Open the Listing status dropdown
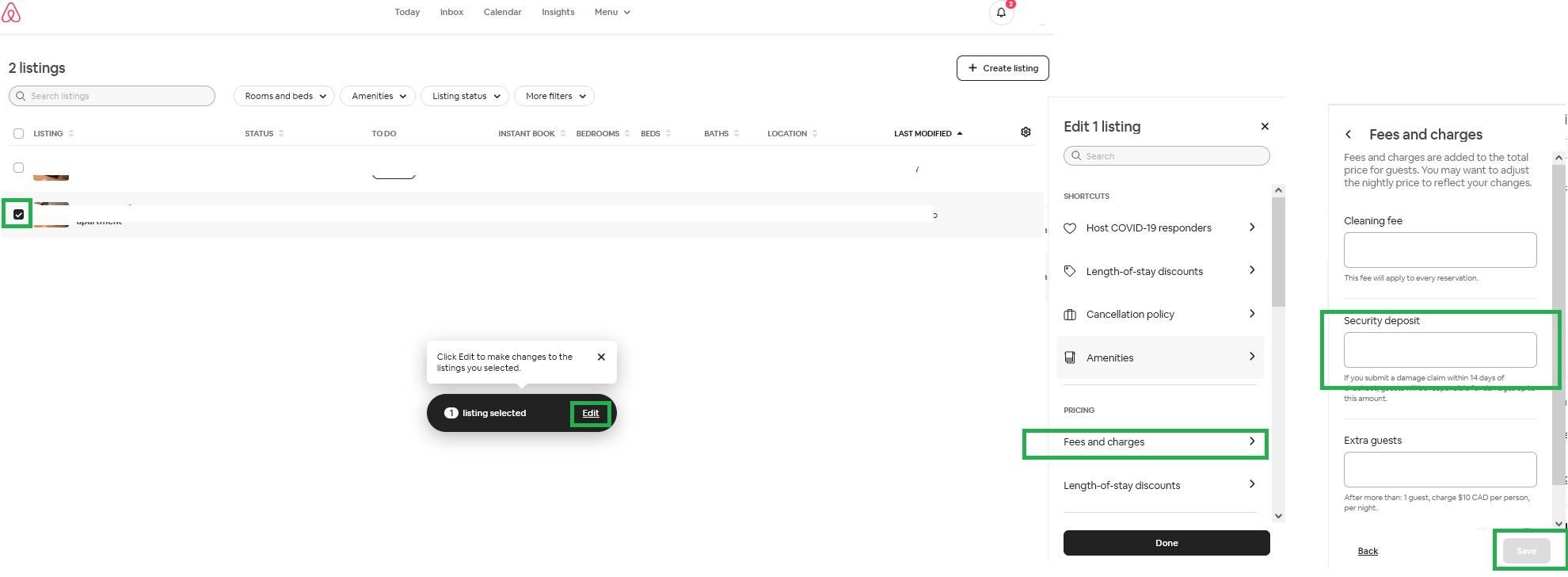 point(465,96)
